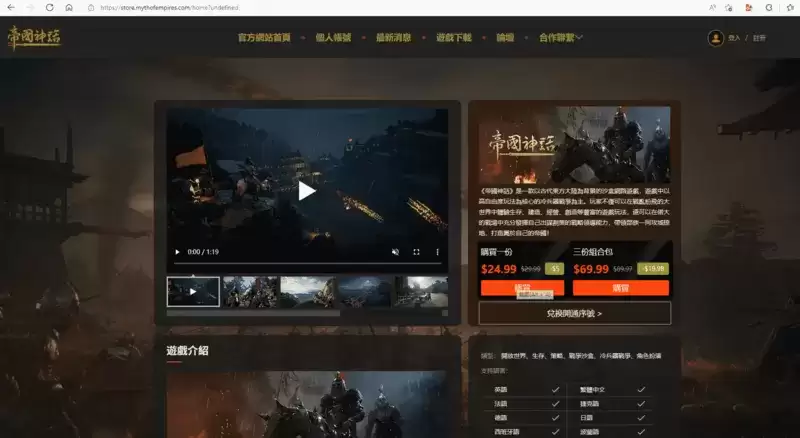Screen dimensions: 800x438
Task: Reload the page with the refresh icon
Action: point(49,7)
